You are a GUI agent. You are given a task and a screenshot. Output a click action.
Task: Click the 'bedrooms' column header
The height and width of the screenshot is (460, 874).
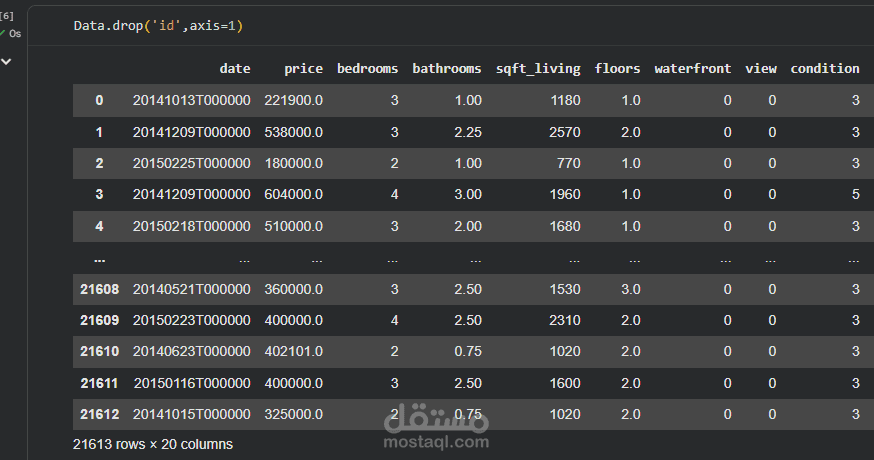367,69
